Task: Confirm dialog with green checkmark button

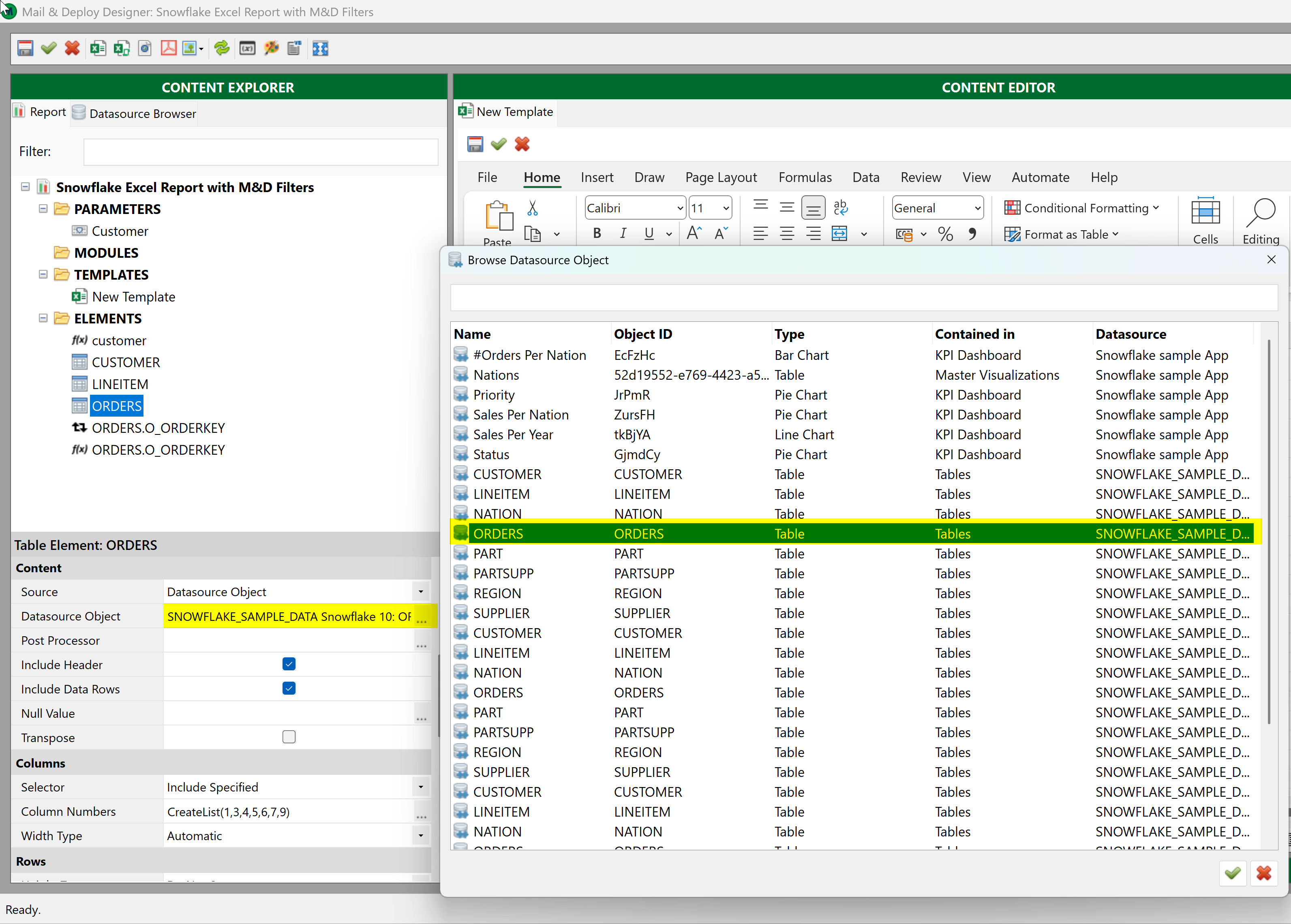Action: coord(1233,873)
